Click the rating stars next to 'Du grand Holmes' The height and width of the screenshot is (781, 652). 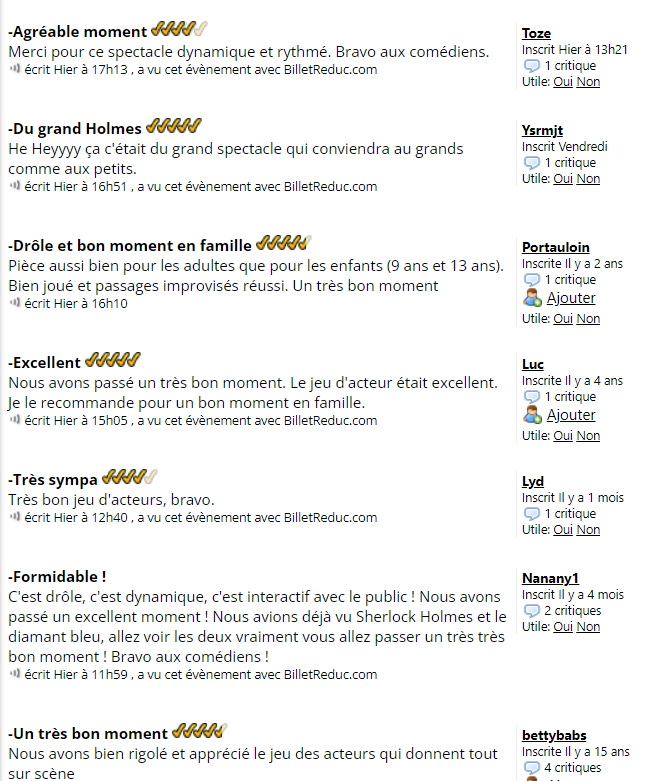pos(174,126)
